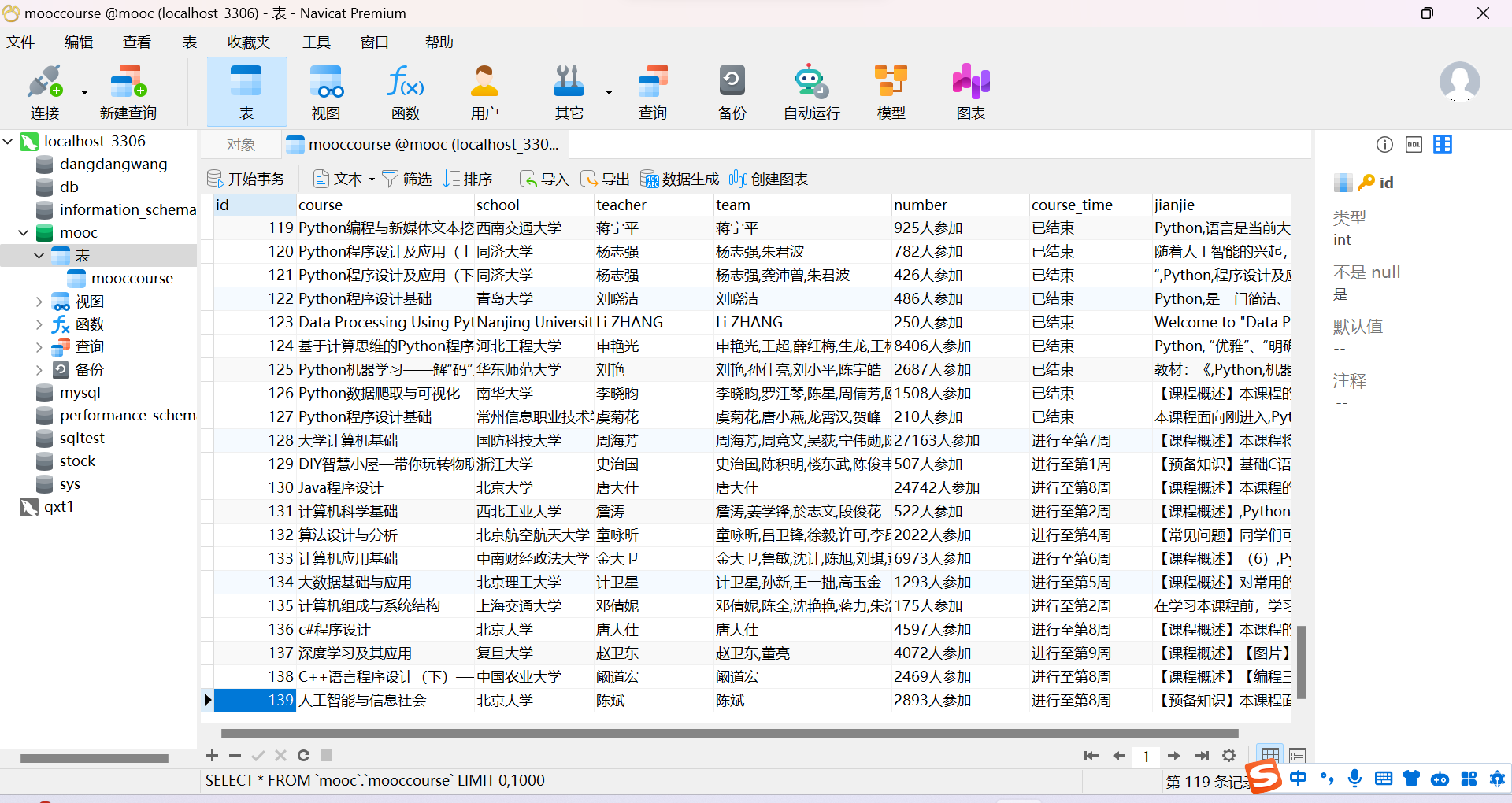
Task: Click the New Query (新建查询) icon
Action: click(128, 92)
